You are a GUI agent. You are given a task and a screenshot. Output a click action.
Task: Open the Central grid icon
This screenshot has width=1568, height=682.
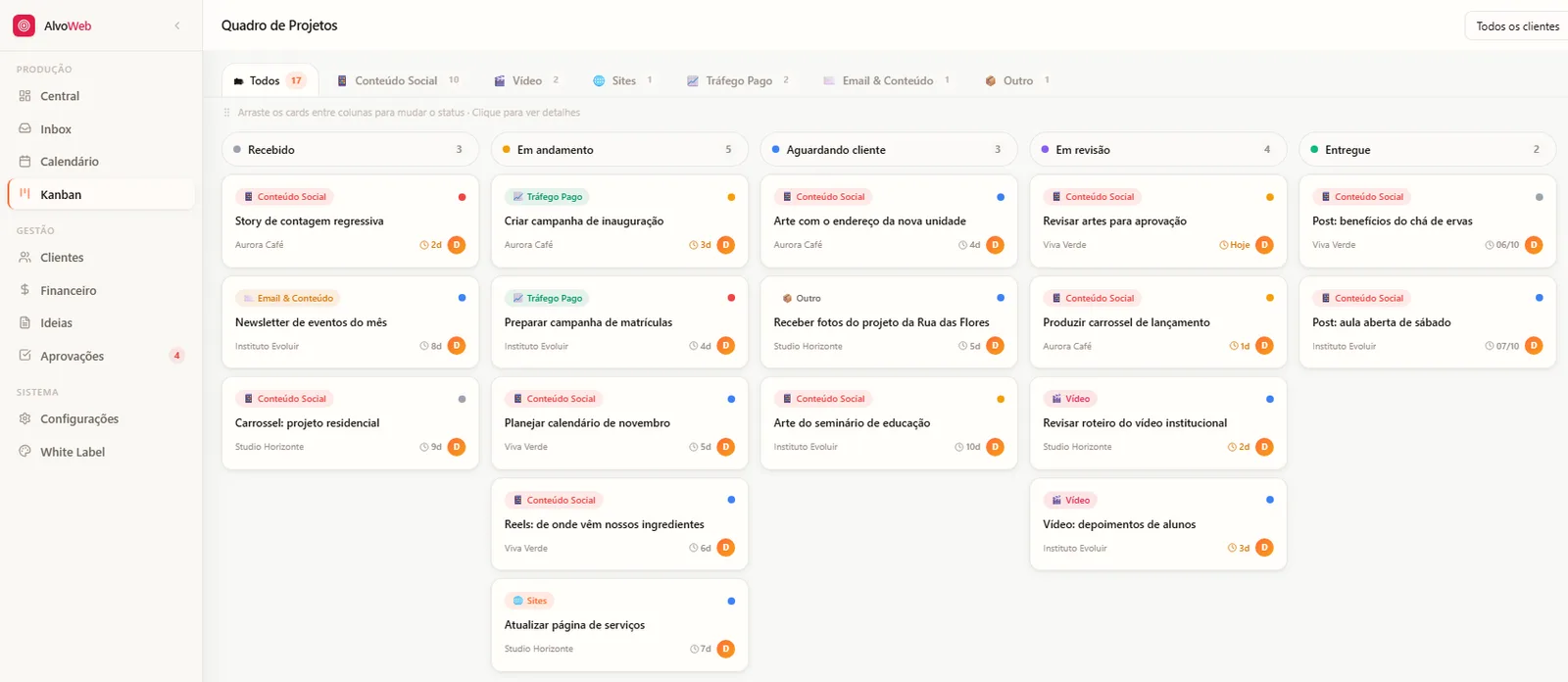pyautogui.click(x=24, y=96)
